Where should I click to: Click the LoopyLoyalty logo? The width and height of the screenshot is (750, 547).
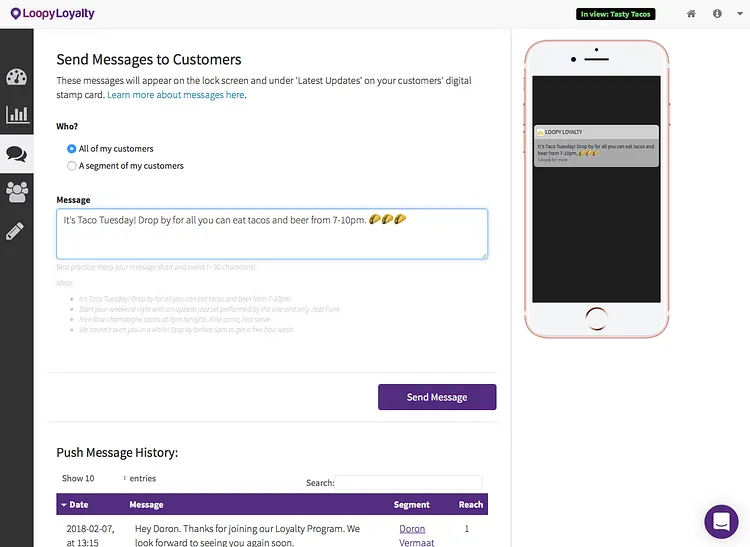pyautogui.click(x=53, y=13)
